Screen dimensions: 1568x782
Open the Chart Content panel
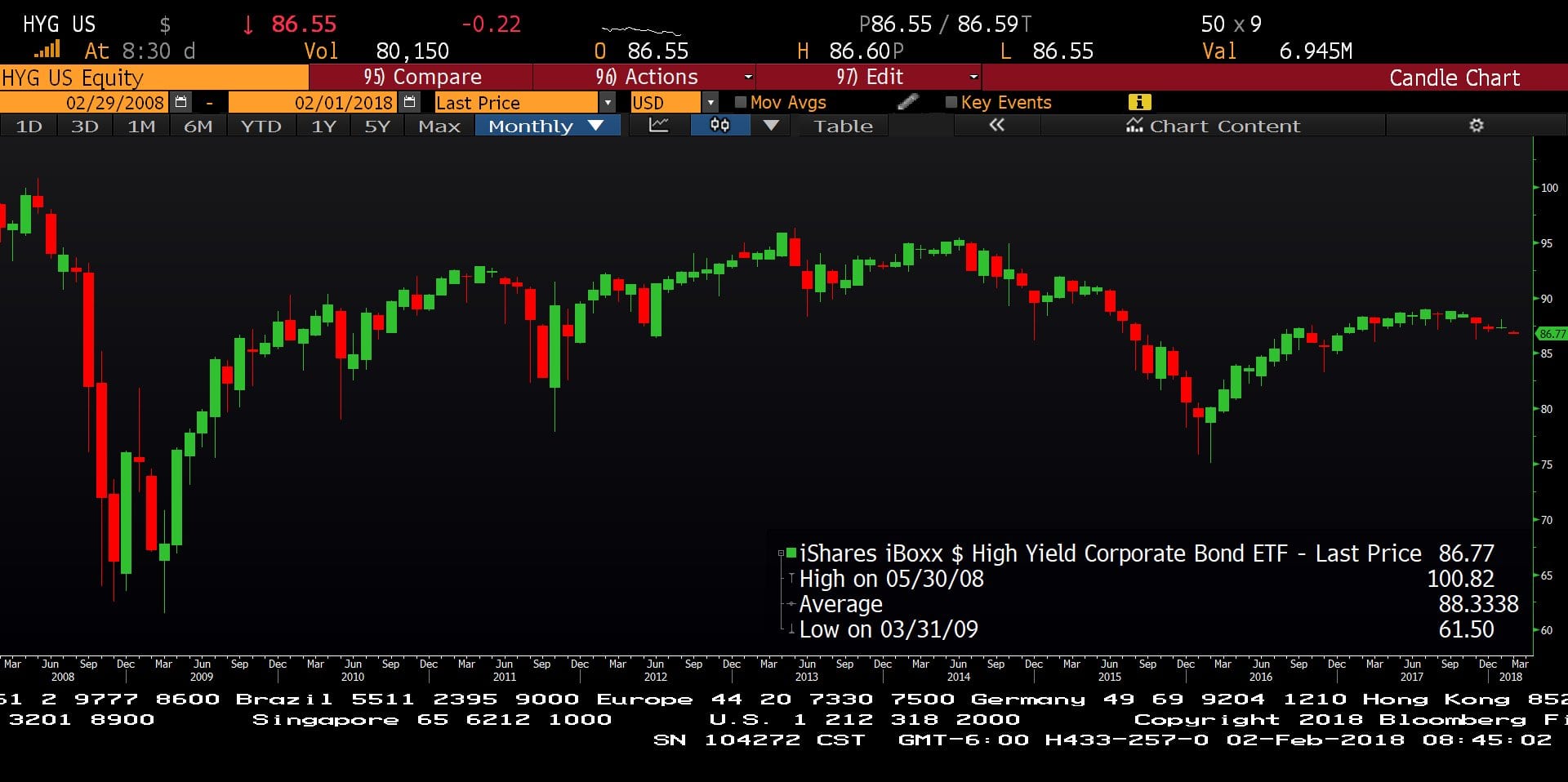click(x=1214, y=126)
